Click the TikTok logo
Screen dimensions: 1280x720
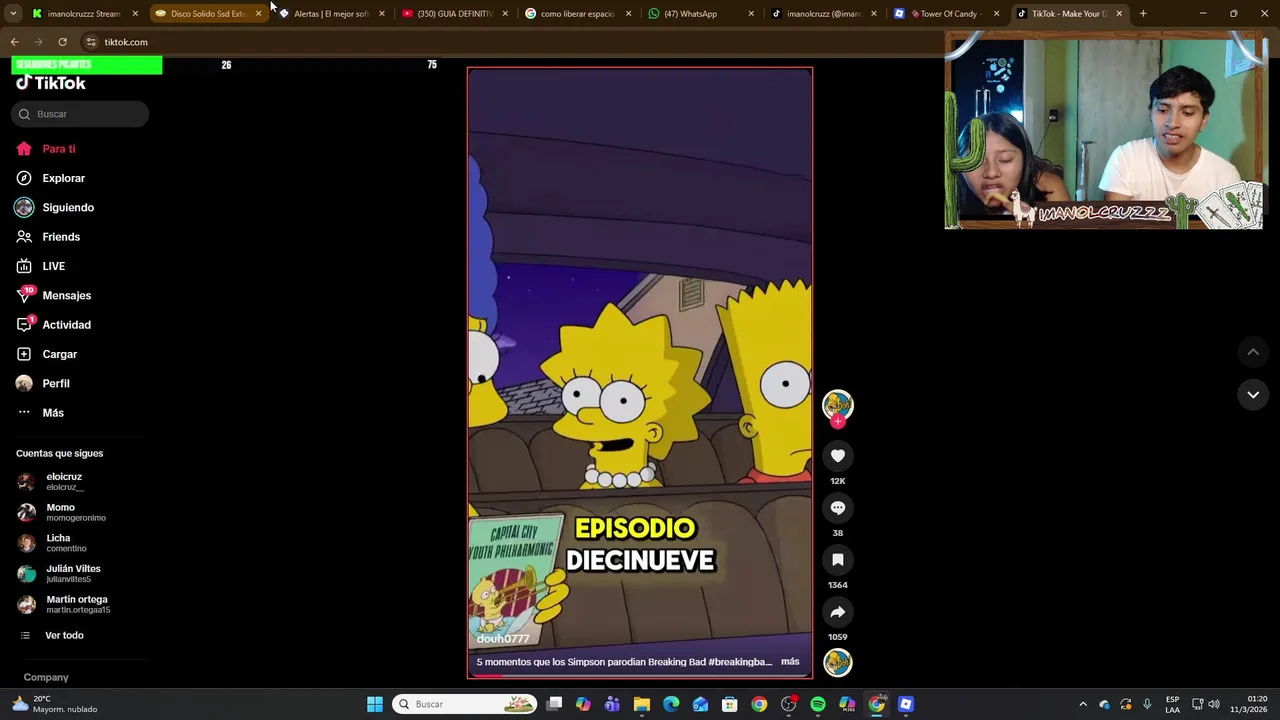click(x=51, y=83)
